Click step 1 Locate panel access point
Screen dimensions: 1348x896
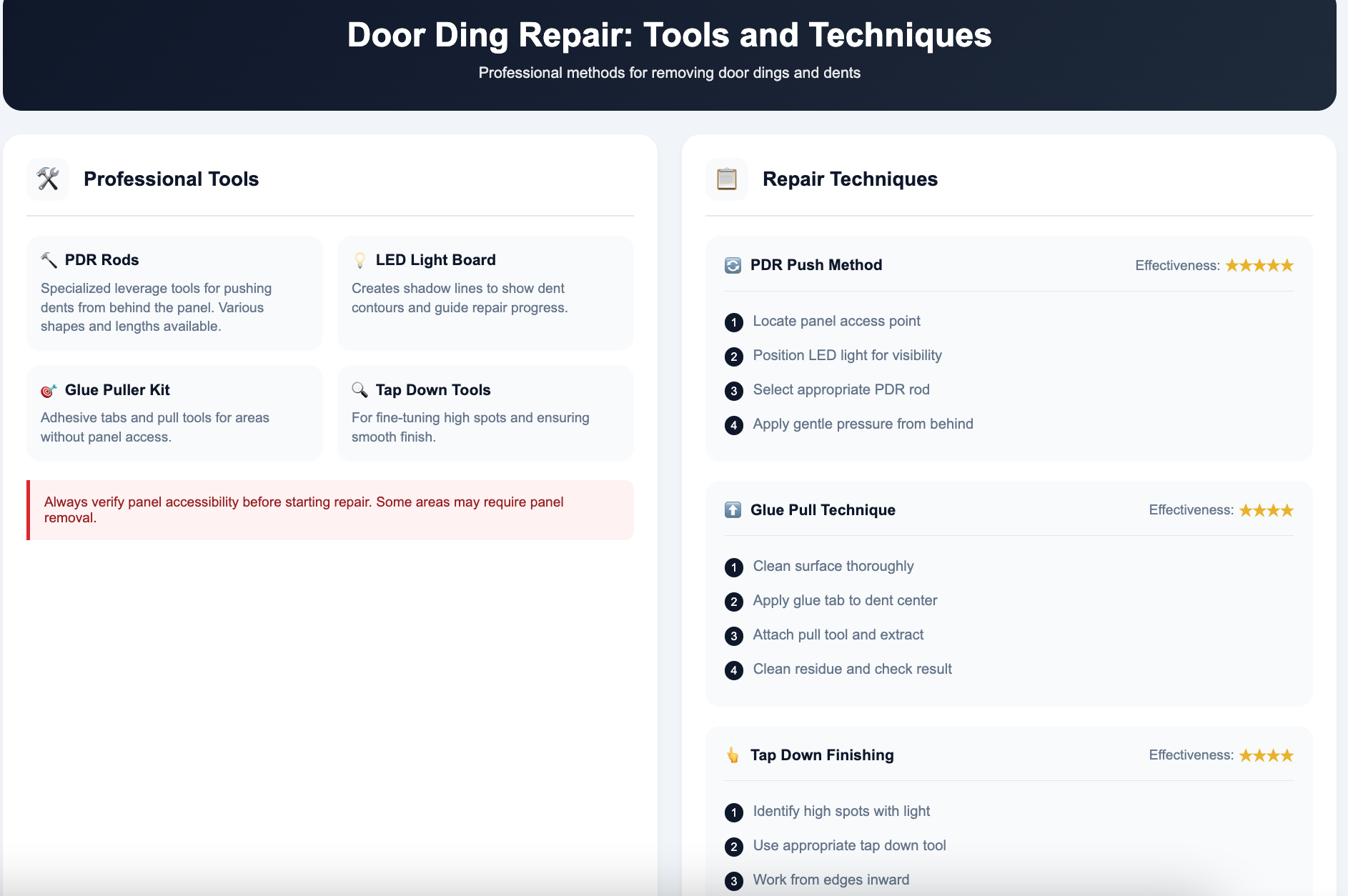(x=836, y=322)
